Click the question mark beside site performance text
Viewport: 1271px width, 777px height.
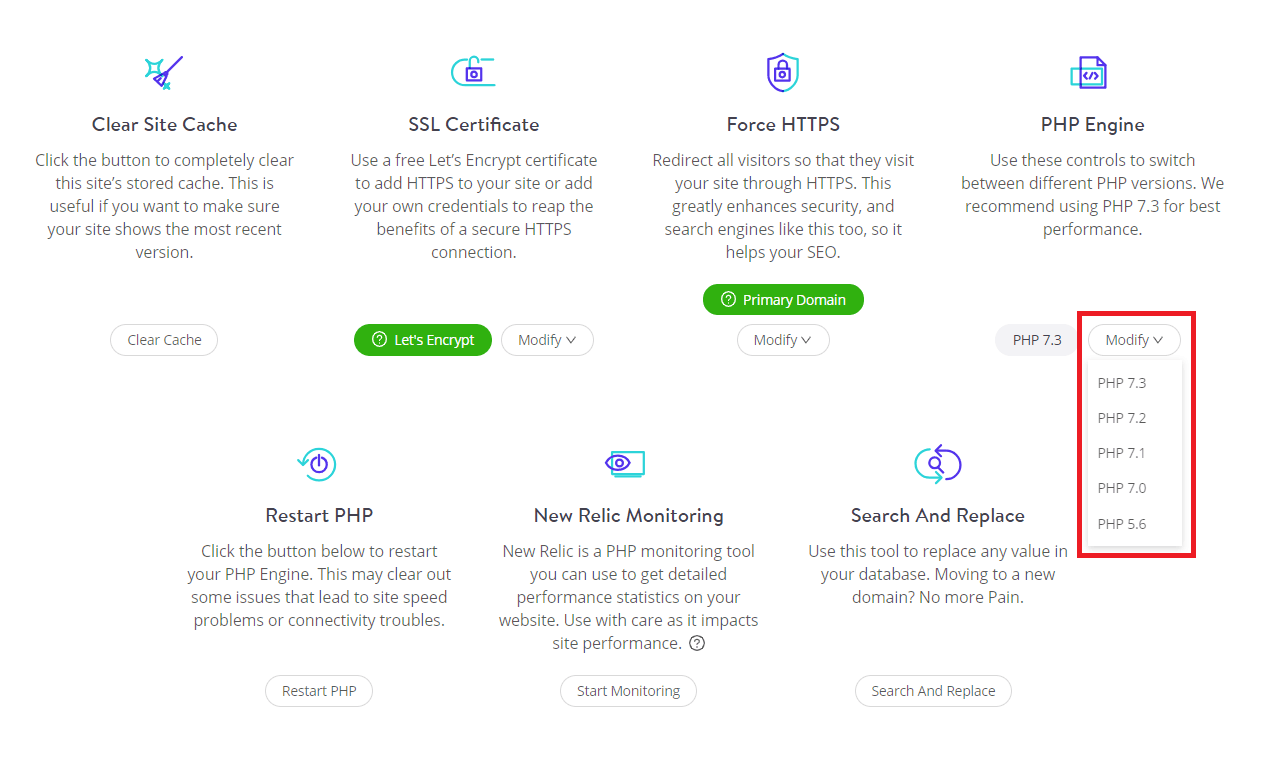pyautogui.click(x=698, y=643)
